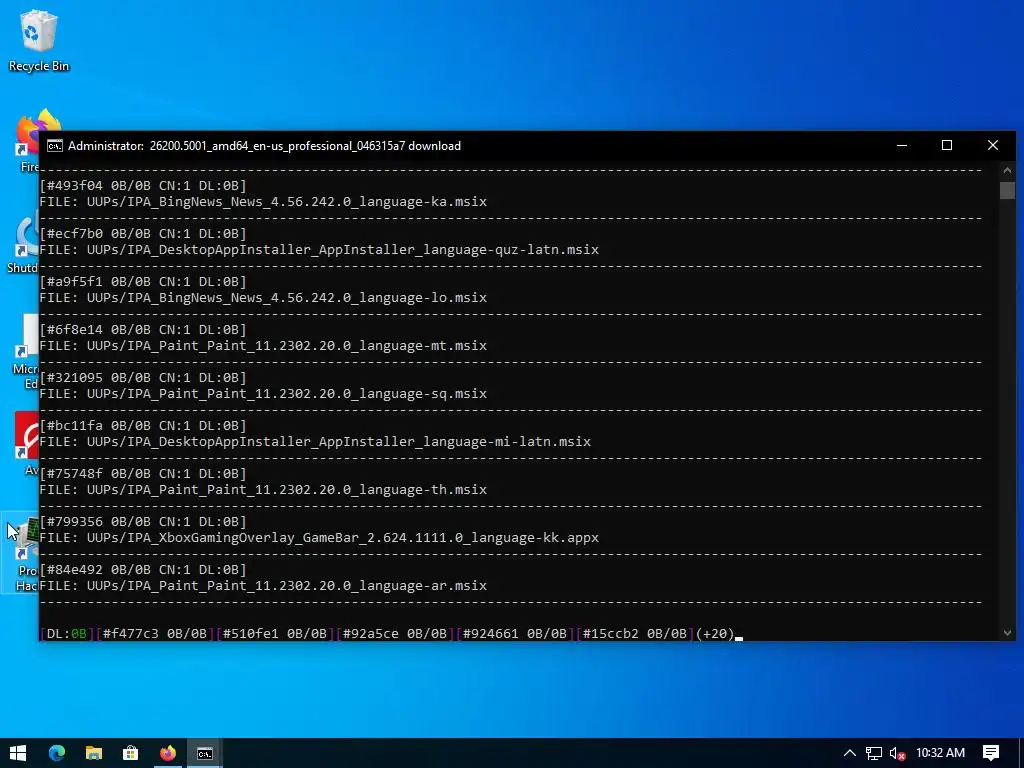
Task: Click the Paint language-sq.msix file line
Action: 263,394
